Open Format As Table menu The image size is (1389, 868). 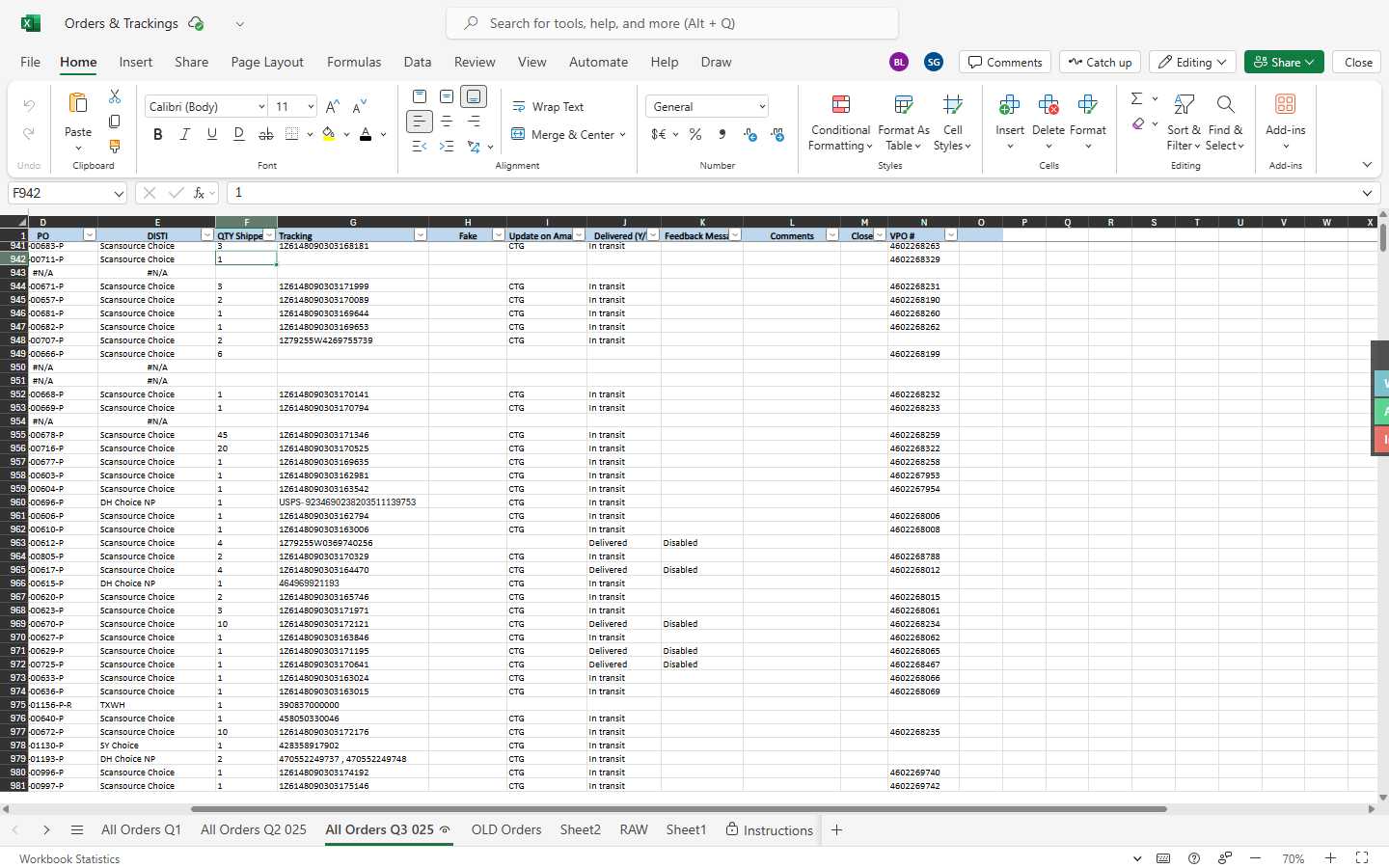[x=904, y=122]
